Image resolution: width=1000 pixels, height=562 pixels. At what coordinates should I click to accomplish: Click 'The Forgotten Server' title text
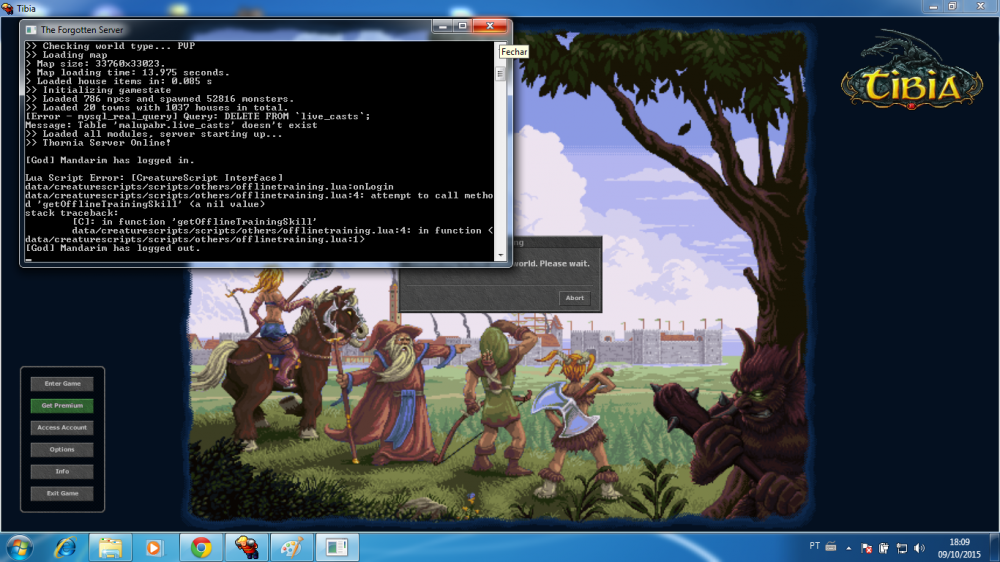coord(82,30)
